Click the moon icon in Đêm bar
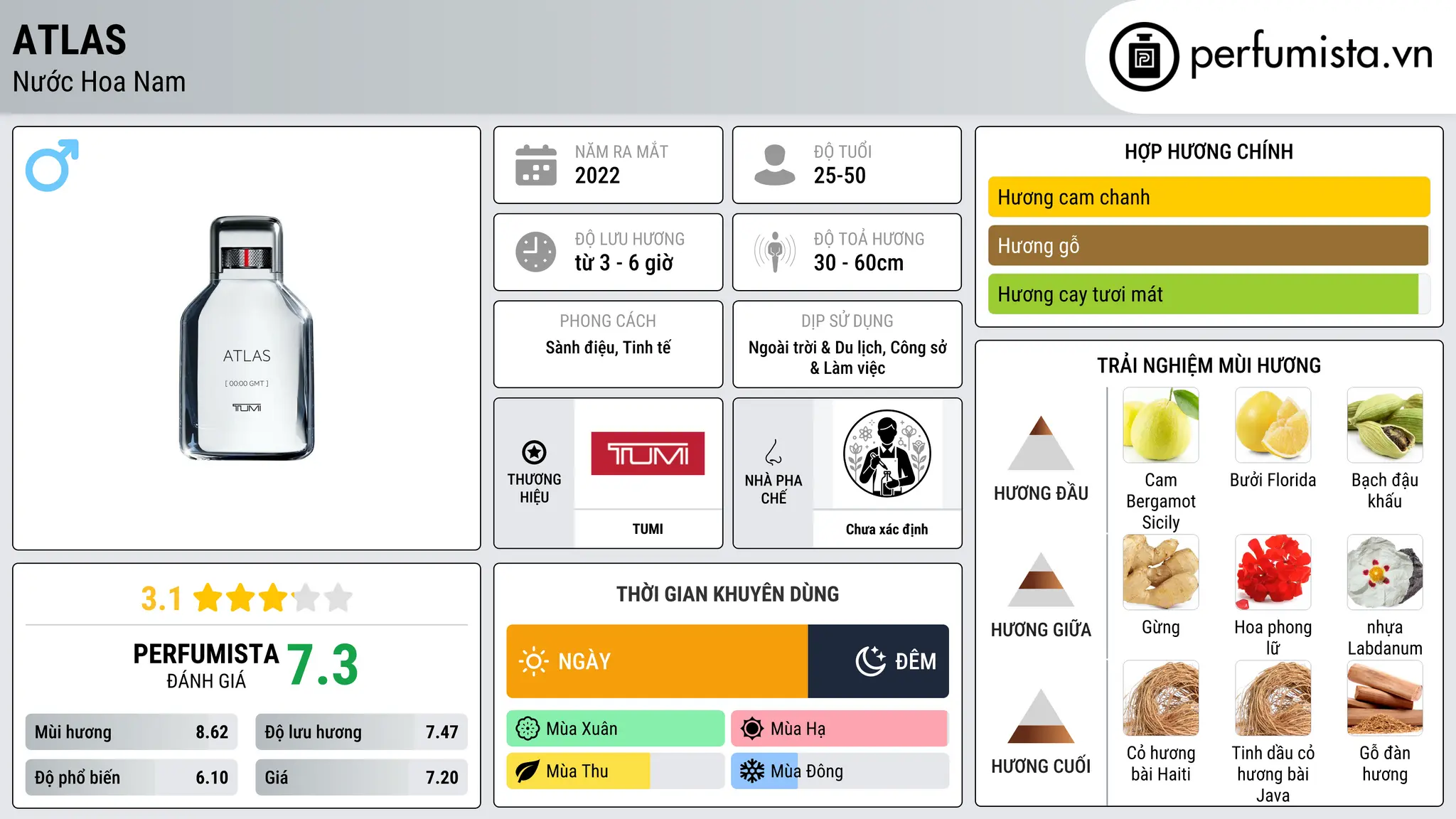Screen dimensions: 1456x819 [x=871, y=661]
